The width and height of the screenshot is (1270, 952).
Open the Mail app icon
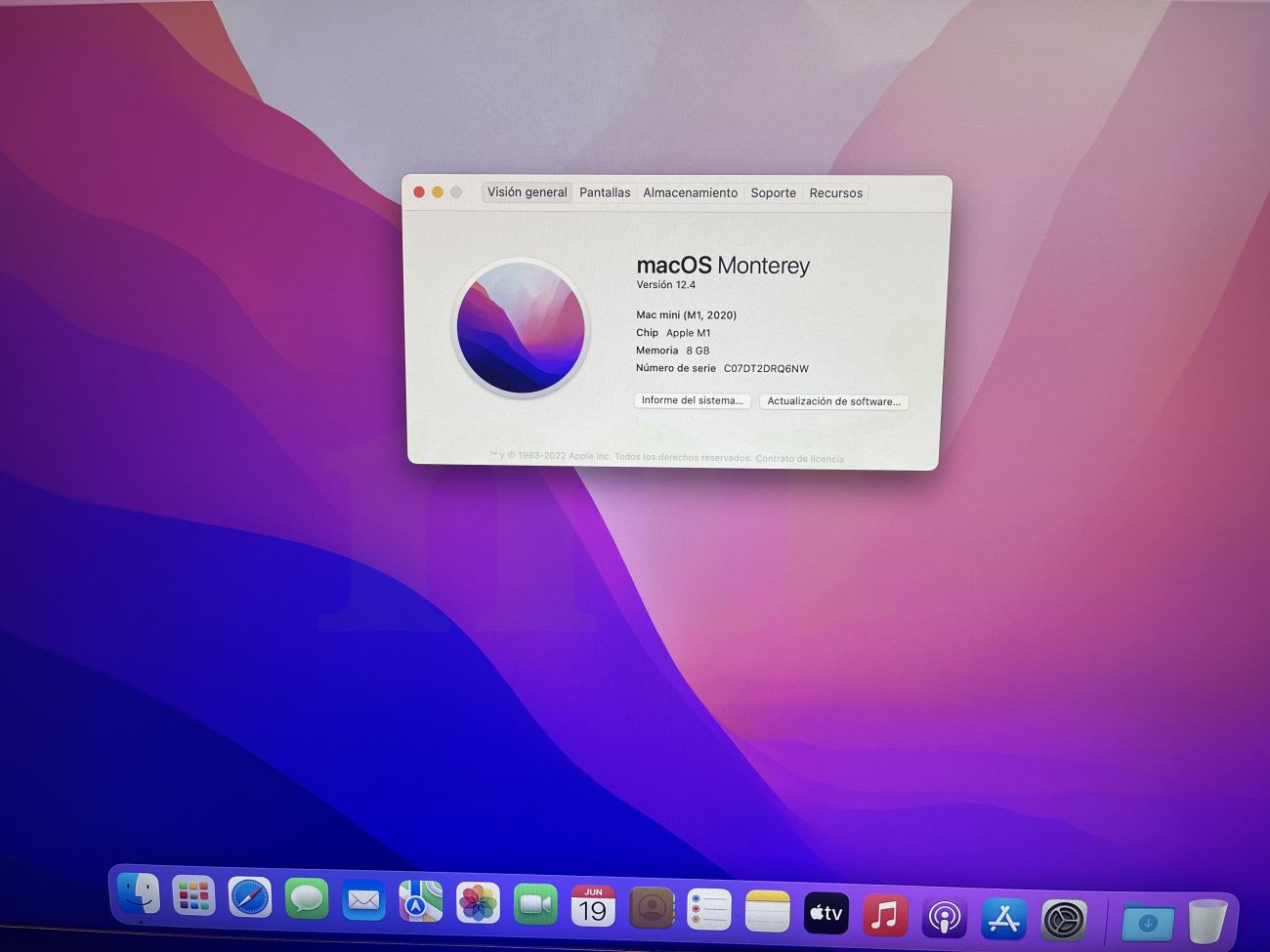[x=363, y=900]
